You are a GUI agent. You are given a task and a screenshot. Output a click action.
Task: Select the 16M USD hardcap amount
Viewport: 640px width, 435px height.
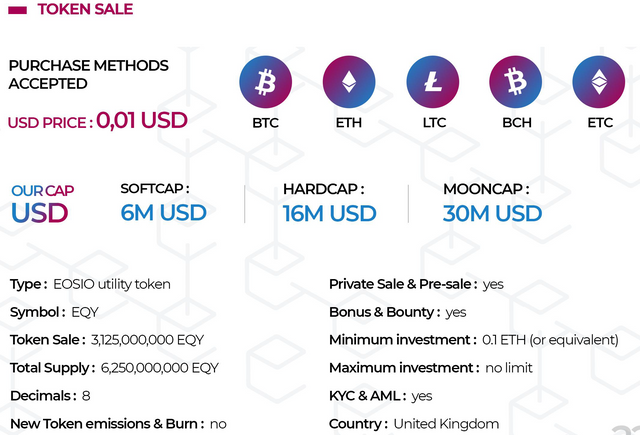click(x=329, y=212)
